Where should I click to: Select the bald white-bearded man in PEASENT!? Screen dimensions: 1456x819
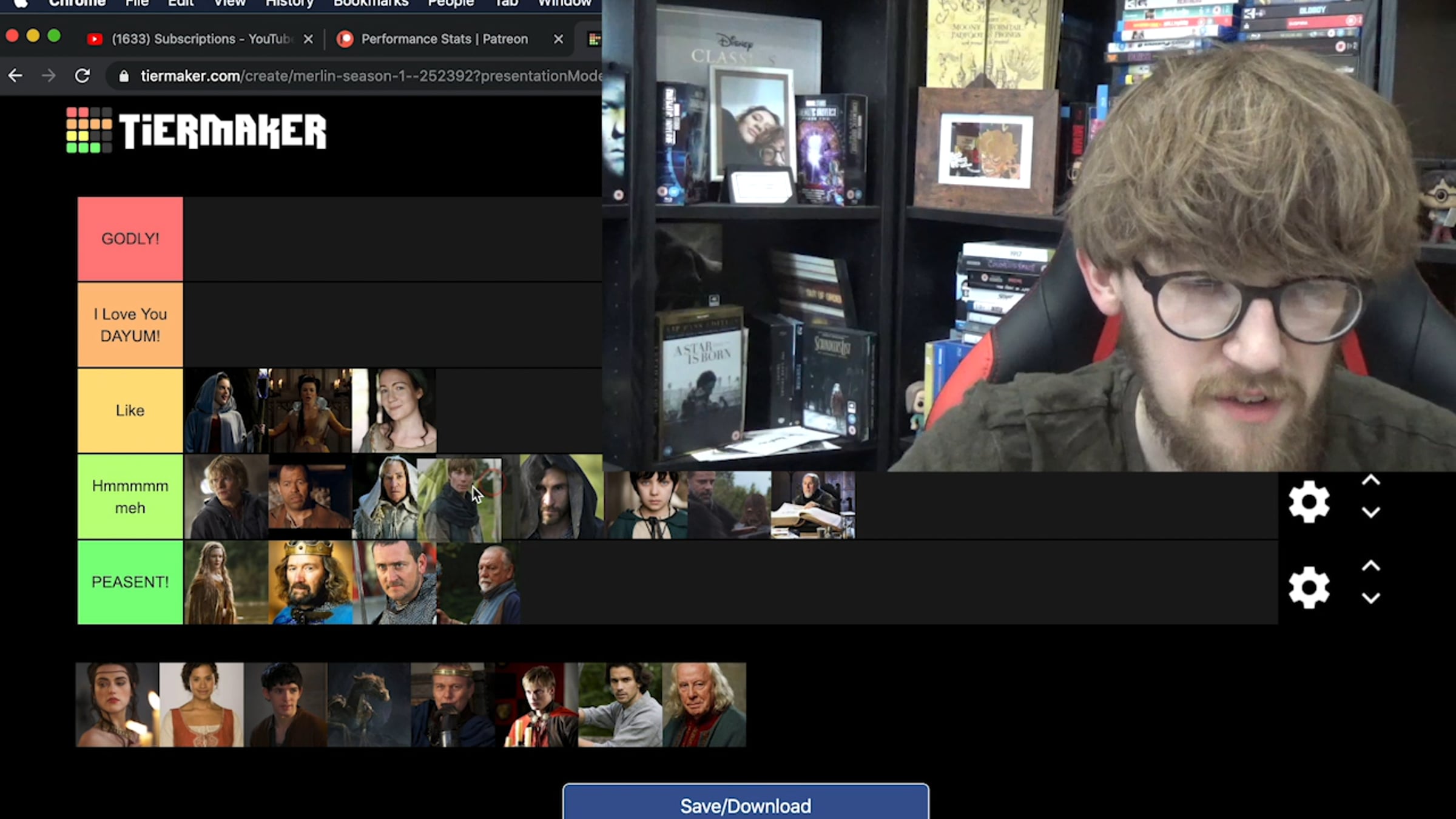(478, 582)
